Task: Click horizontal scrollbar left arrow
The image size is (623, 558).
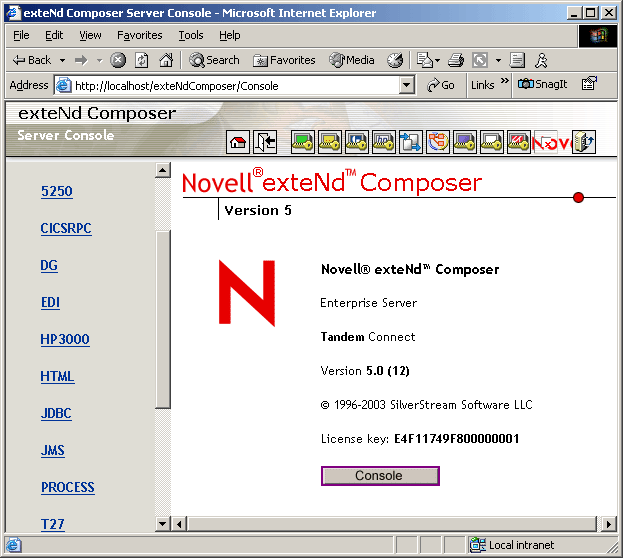Action: click(x=179, y=524)
